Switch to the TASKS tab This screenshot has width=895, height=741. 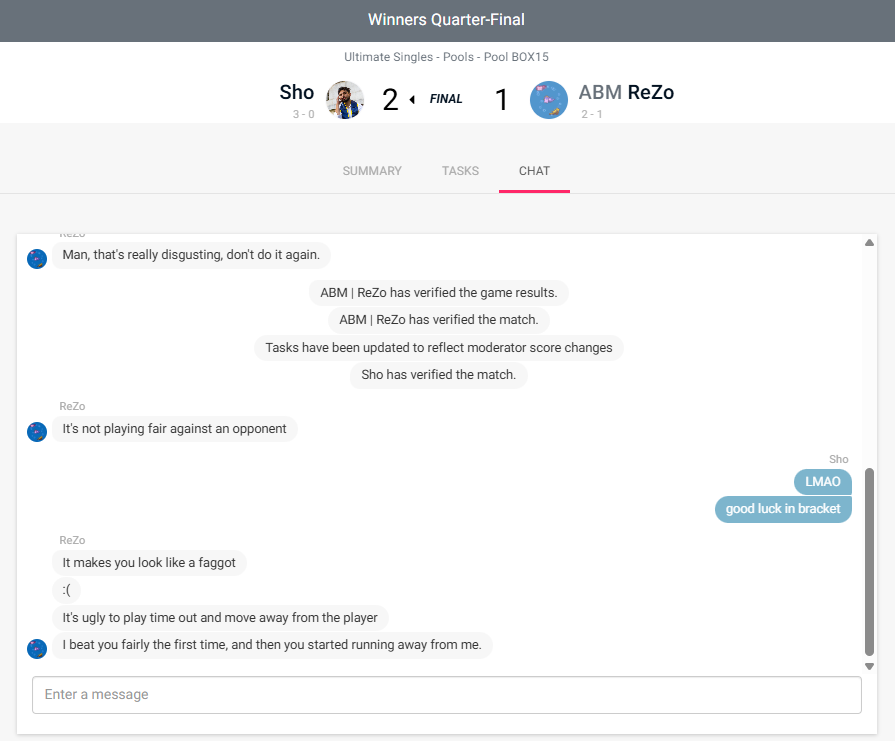460,171
